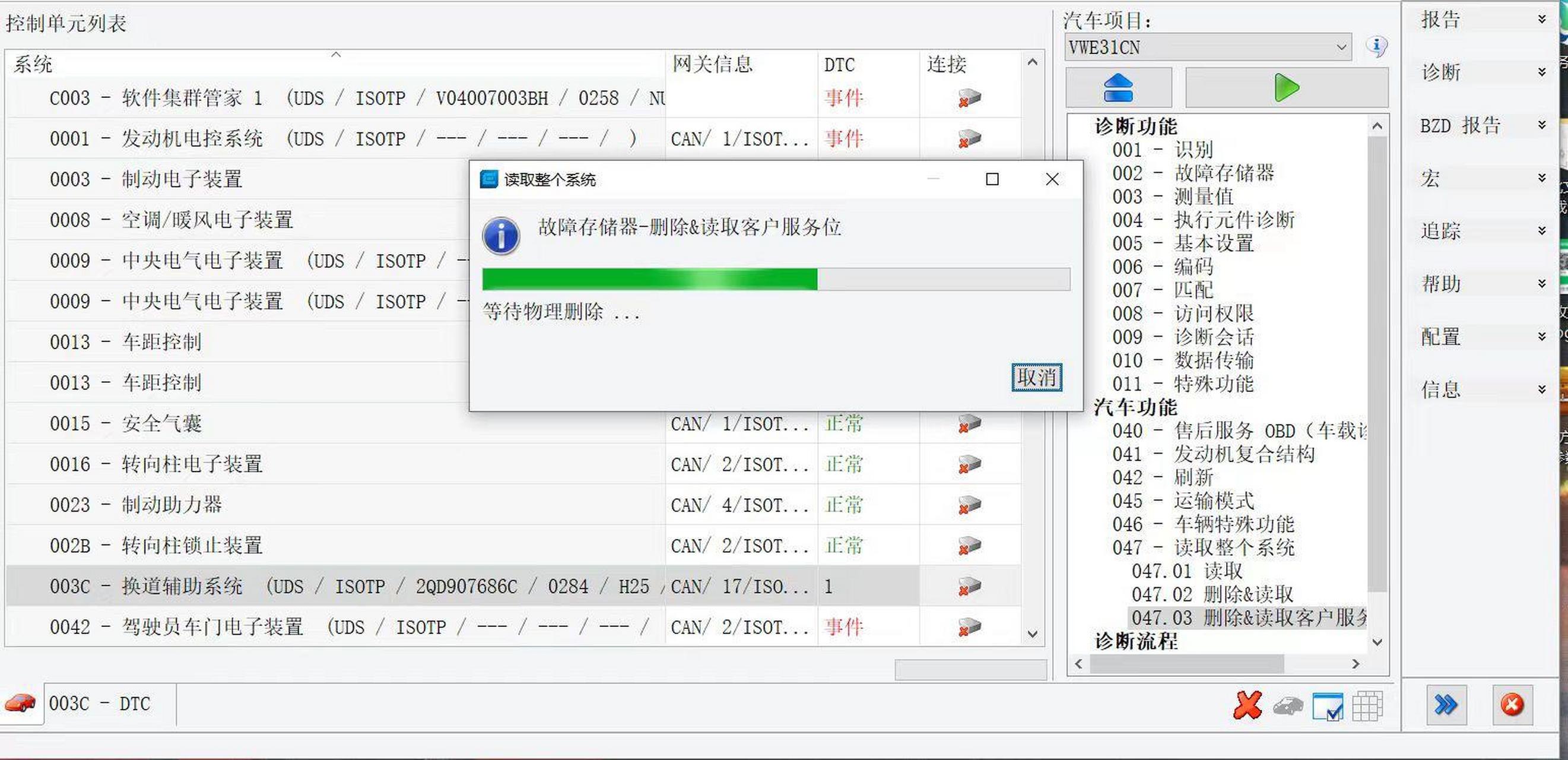Screen dimensions: 1568x760
Task: Select 006 - 编码 function
Action: click(1162, 267)
